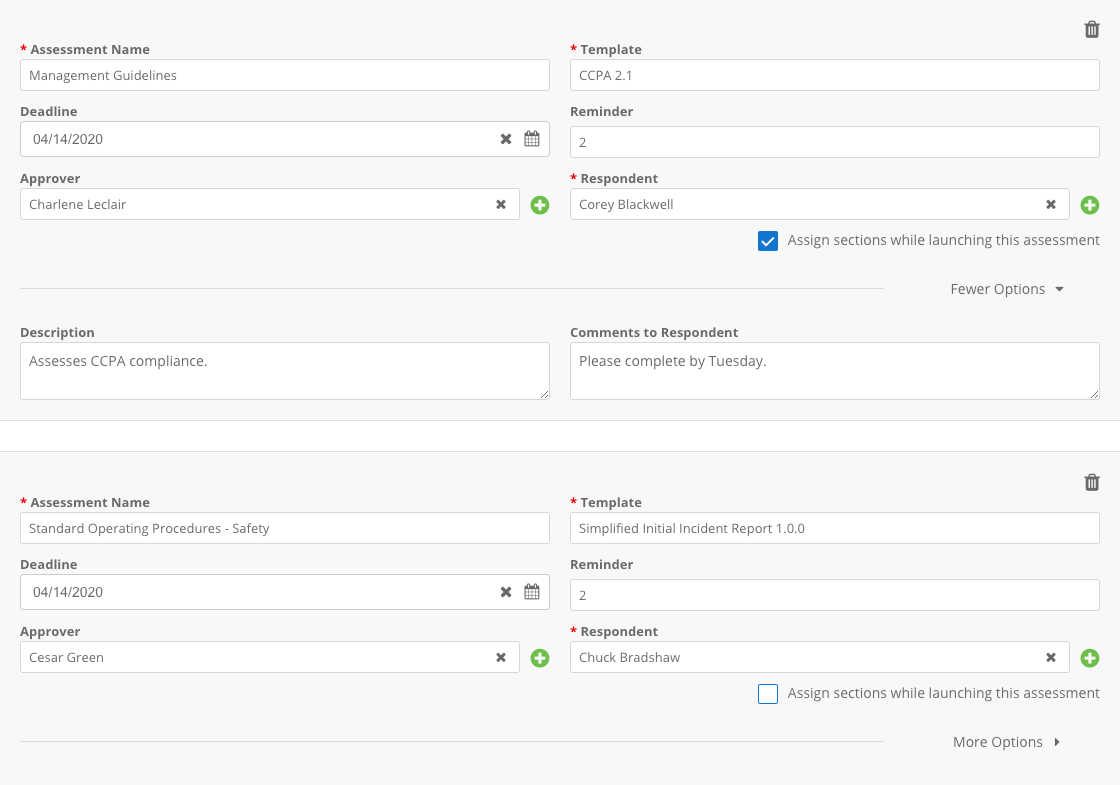Edit Reminder value for Management Guidelines assessment
The image size is (1120, 785).
[834, 142]
